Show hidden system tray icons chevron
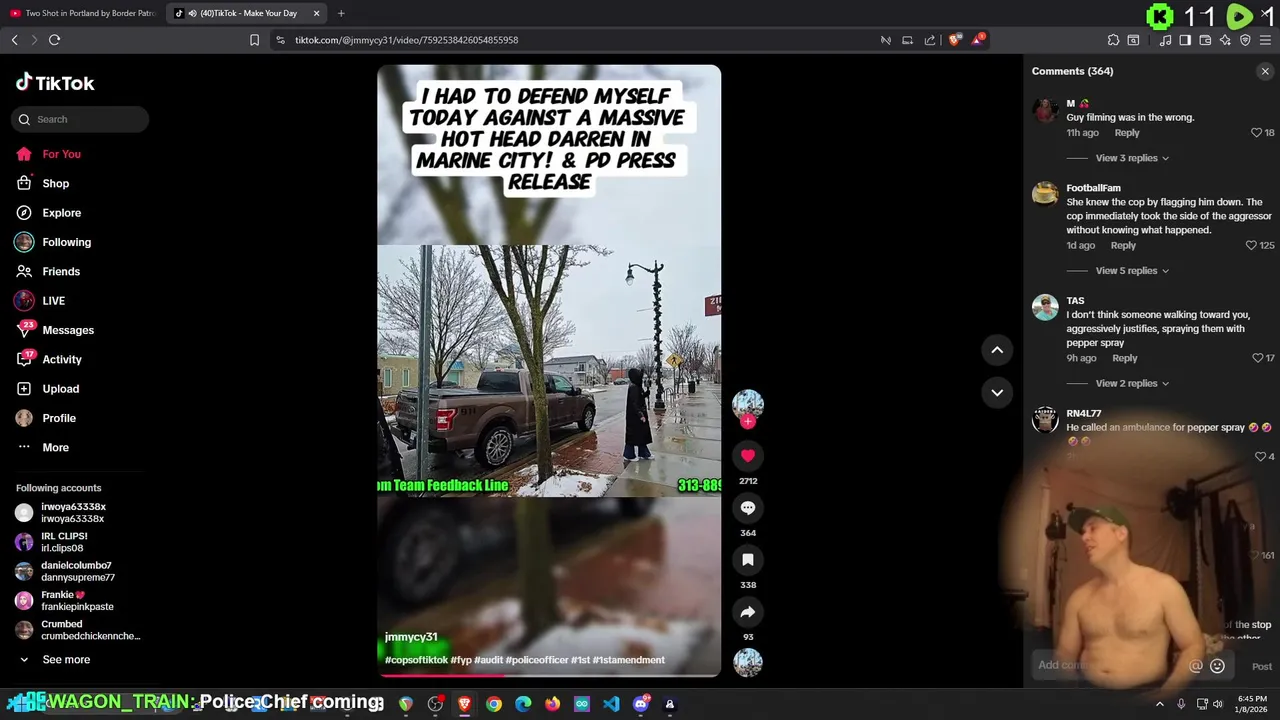The image size is (1280, 720). point(1160,704)
